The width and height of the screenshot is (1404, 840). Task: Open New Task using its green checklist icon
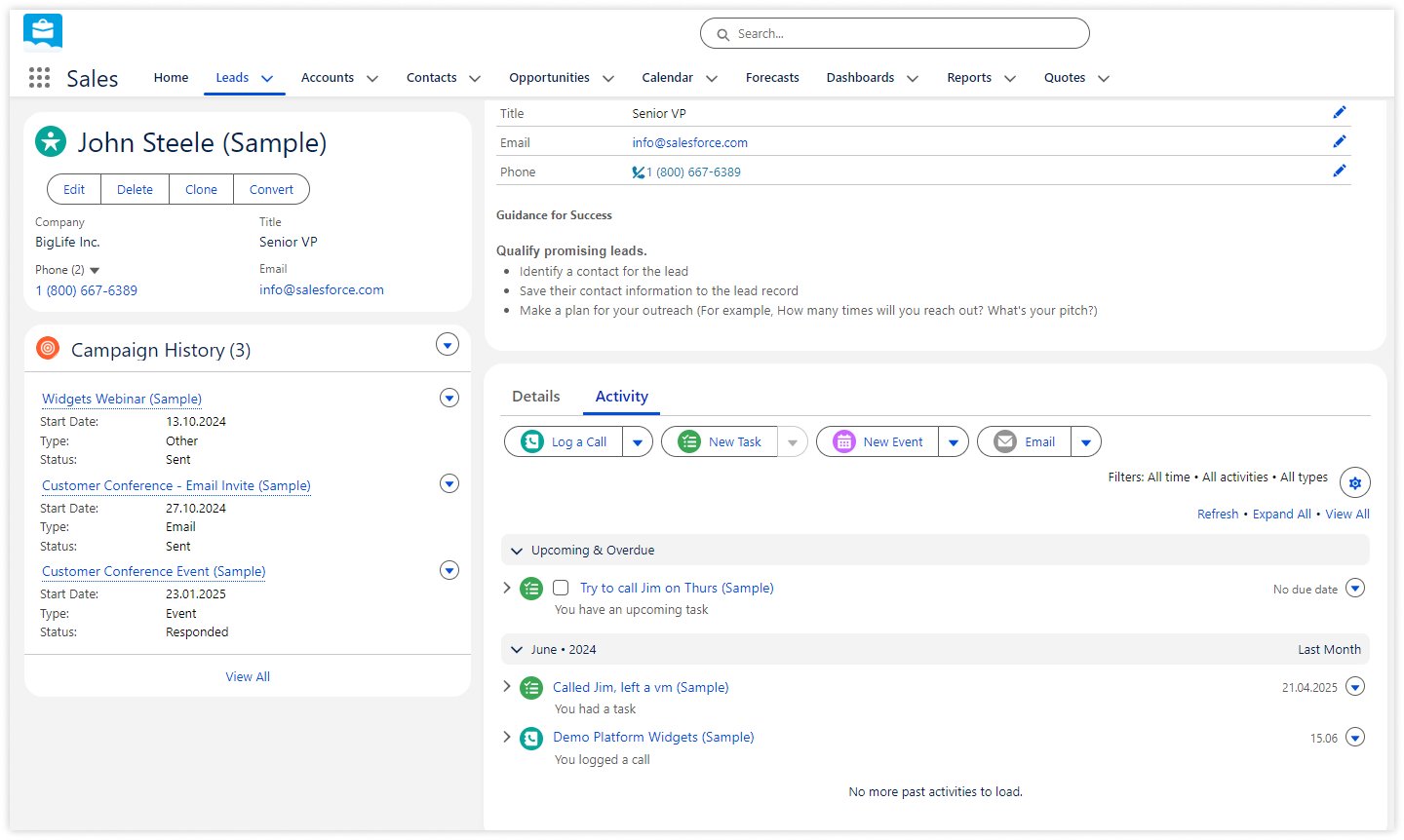pyautogui.click(x=688, y=441)
